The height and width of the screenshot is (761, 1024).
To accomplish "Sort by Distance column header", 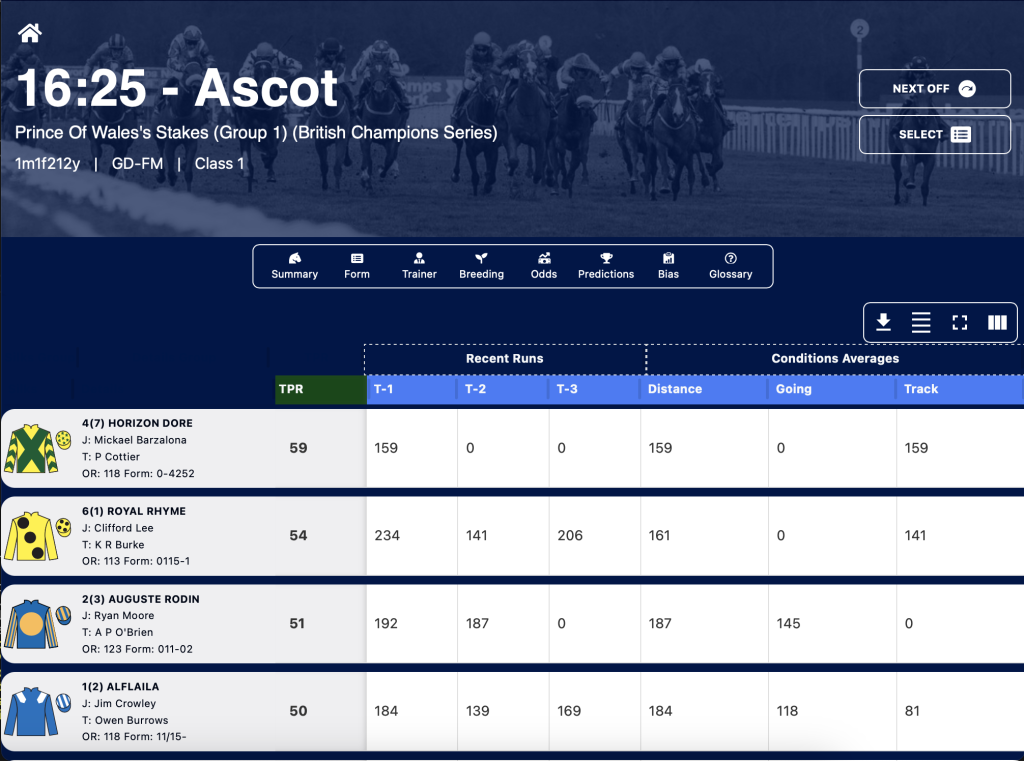I will 705,389.
